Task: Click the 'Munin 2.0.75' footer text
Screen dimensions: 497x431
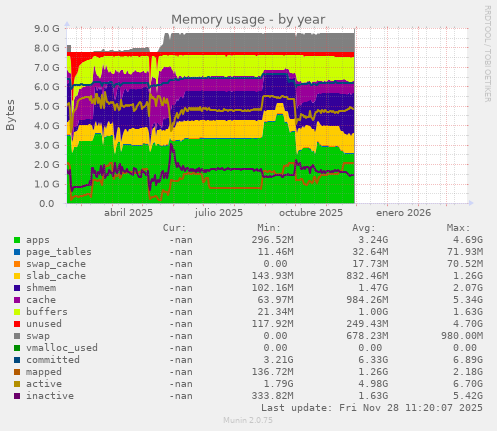Action: tap(248, 420)
